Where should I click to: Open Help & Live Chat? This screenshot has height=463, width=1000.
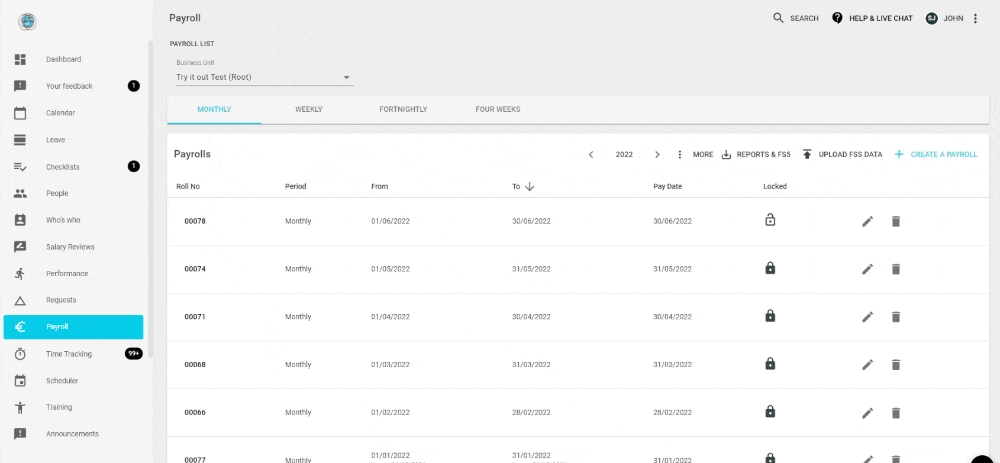click(872, 18)
